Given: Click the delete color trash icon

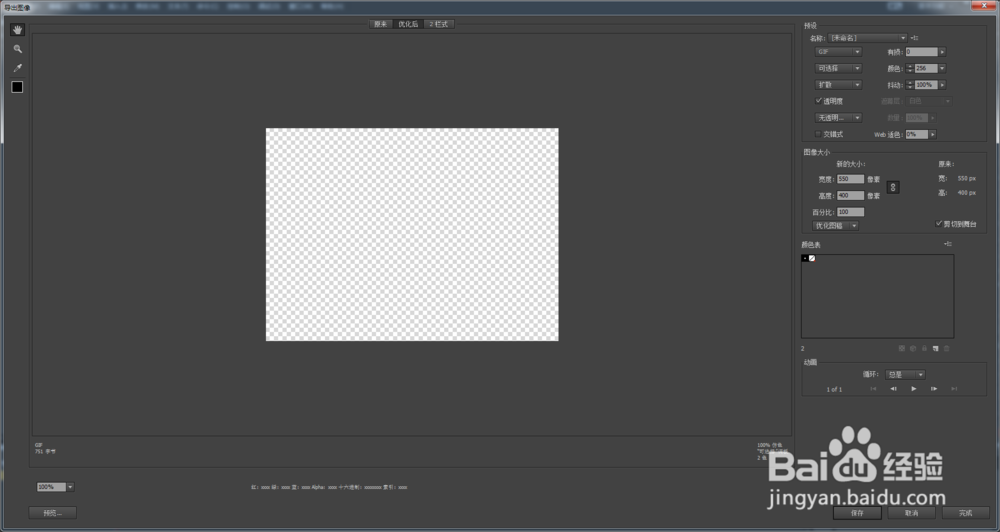Looking at the screenshot, I should tap(946, 348).
